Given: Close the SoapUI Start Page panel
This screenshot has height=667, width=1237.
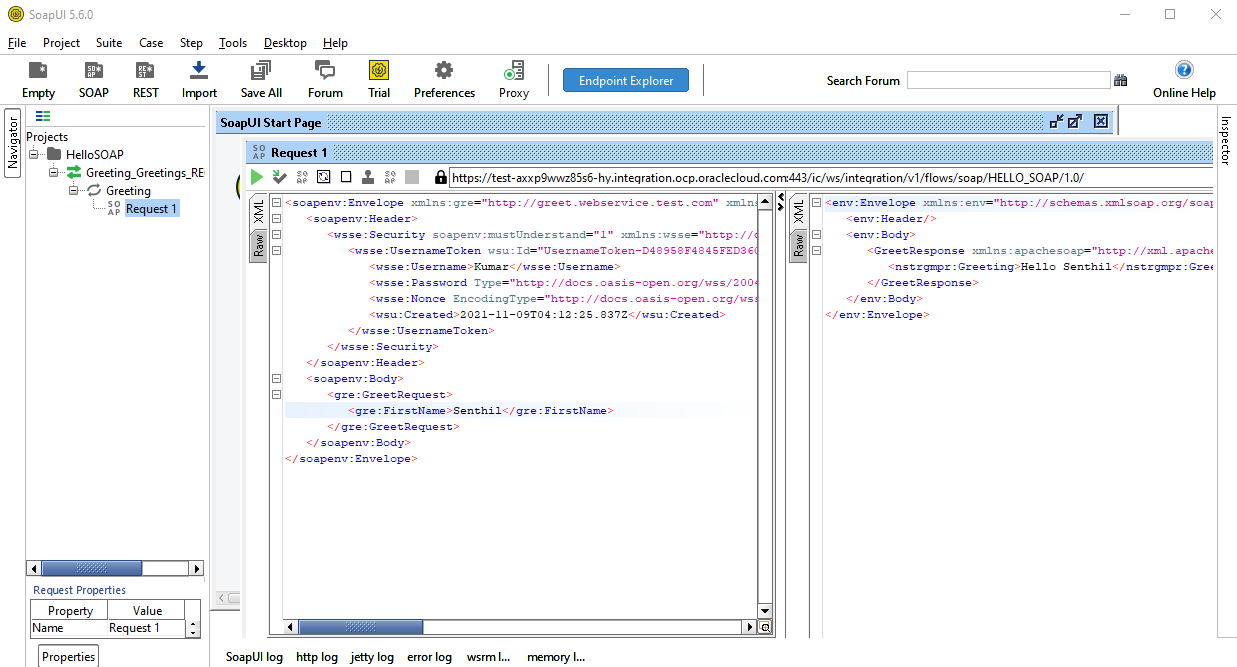Looking at the screenshot, I should click(x=1101, y=122).
